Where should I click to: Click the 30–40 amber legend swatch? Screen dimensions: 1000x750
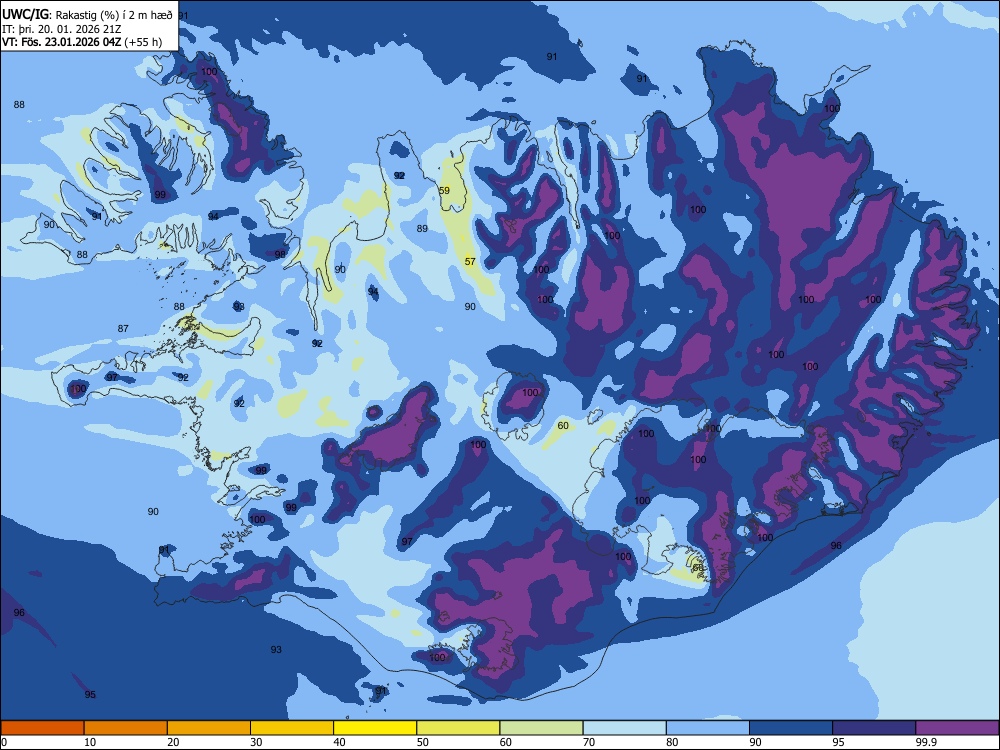coord(292,728)
